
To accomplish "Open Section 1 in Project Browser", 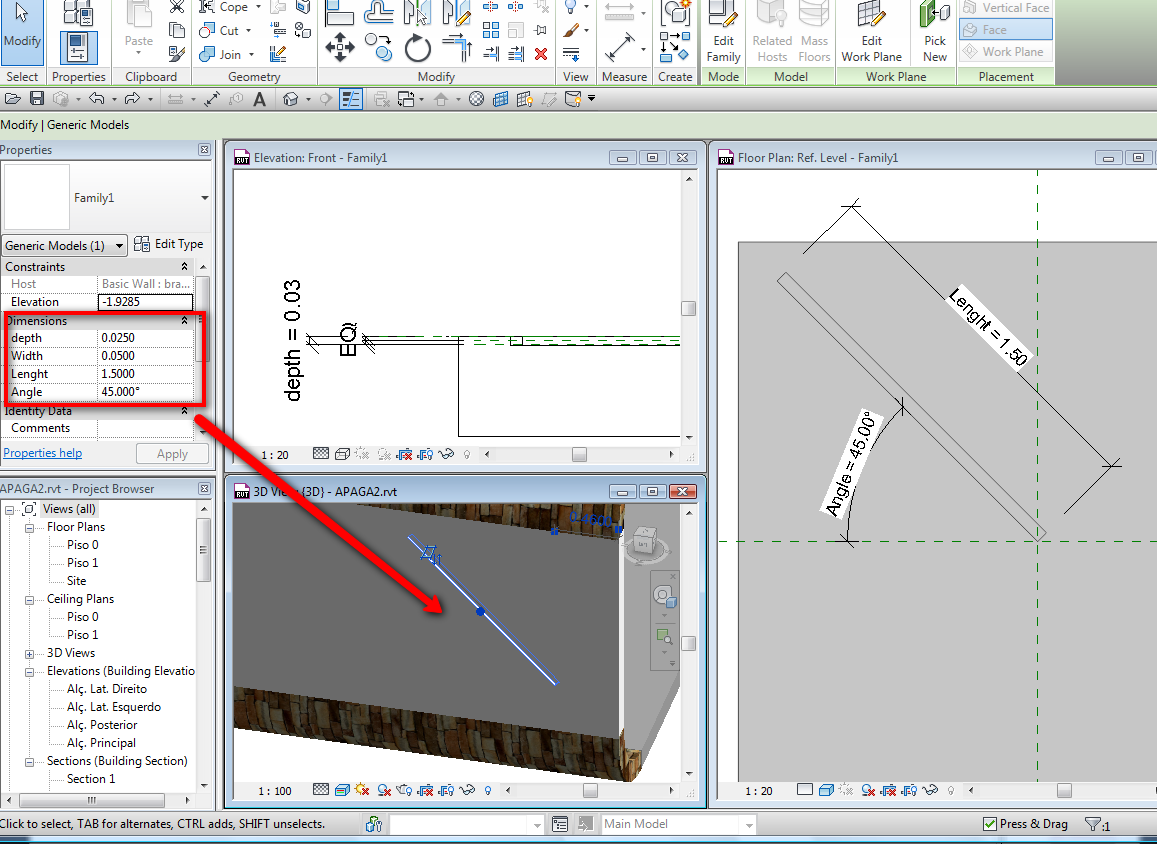I will (90, 779).
